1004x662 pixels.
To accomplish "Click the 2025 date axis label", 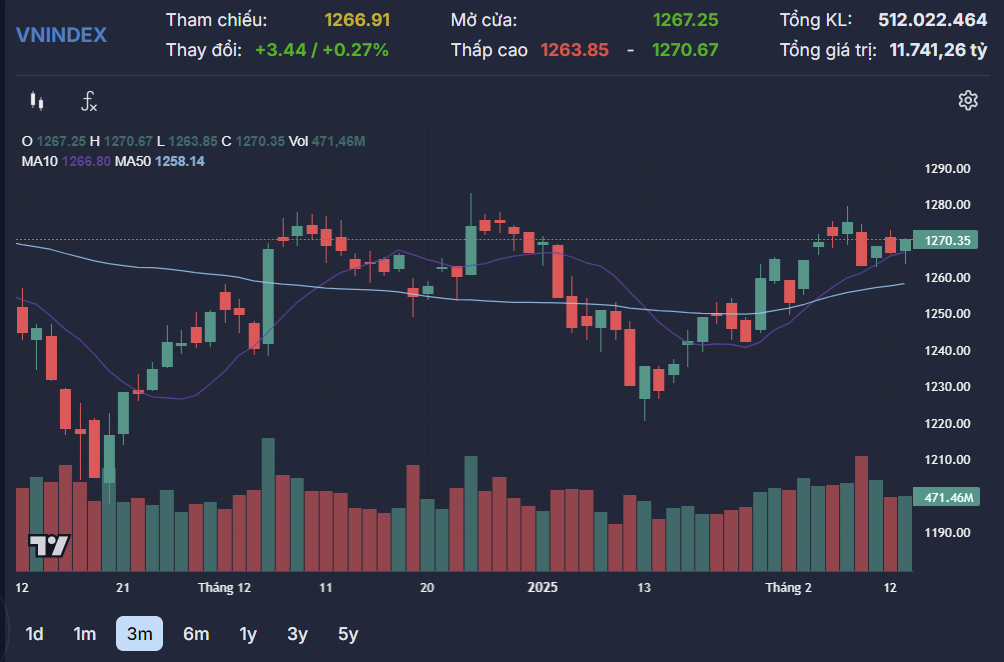I will point(542,588).
